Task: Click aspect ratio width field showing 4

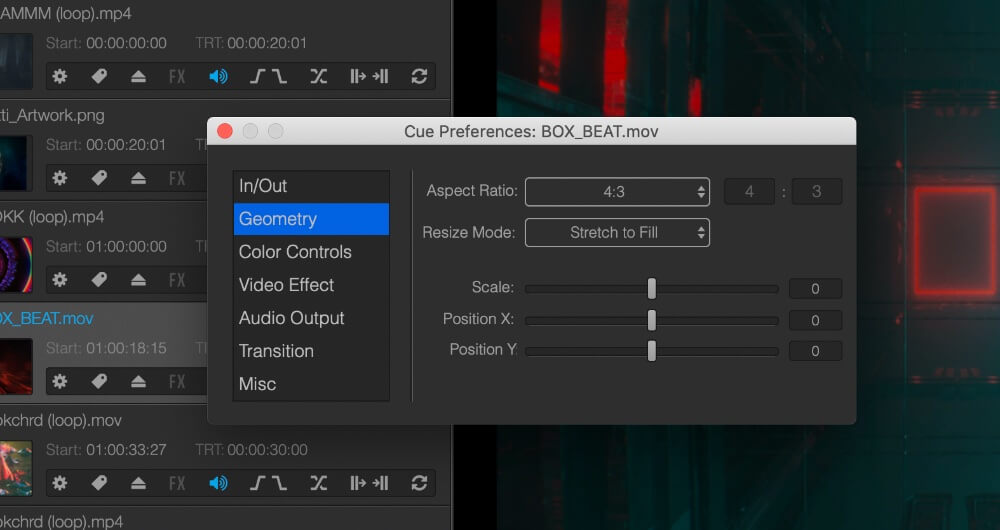Action: click(749, 191)
